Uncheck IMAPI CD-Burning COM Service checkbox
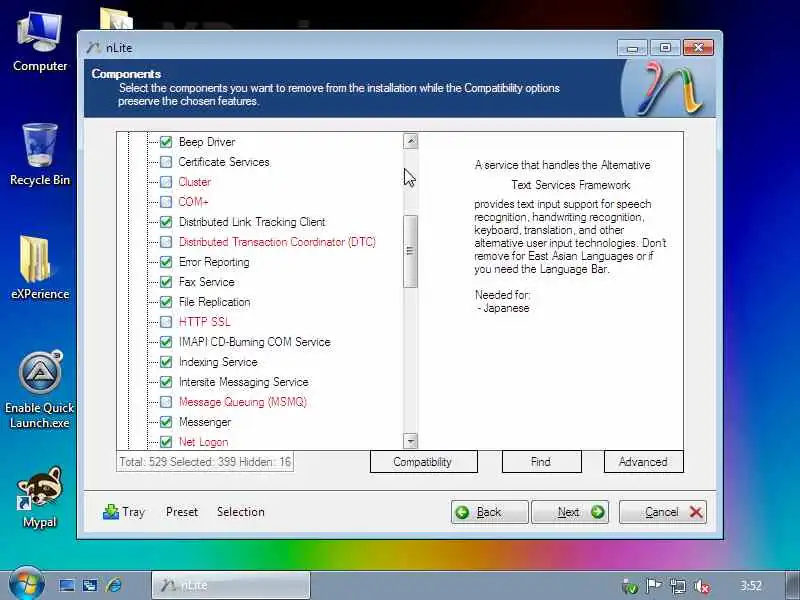Image resolution: width=800 pixels, height=600 pixels. pos(166,342)
